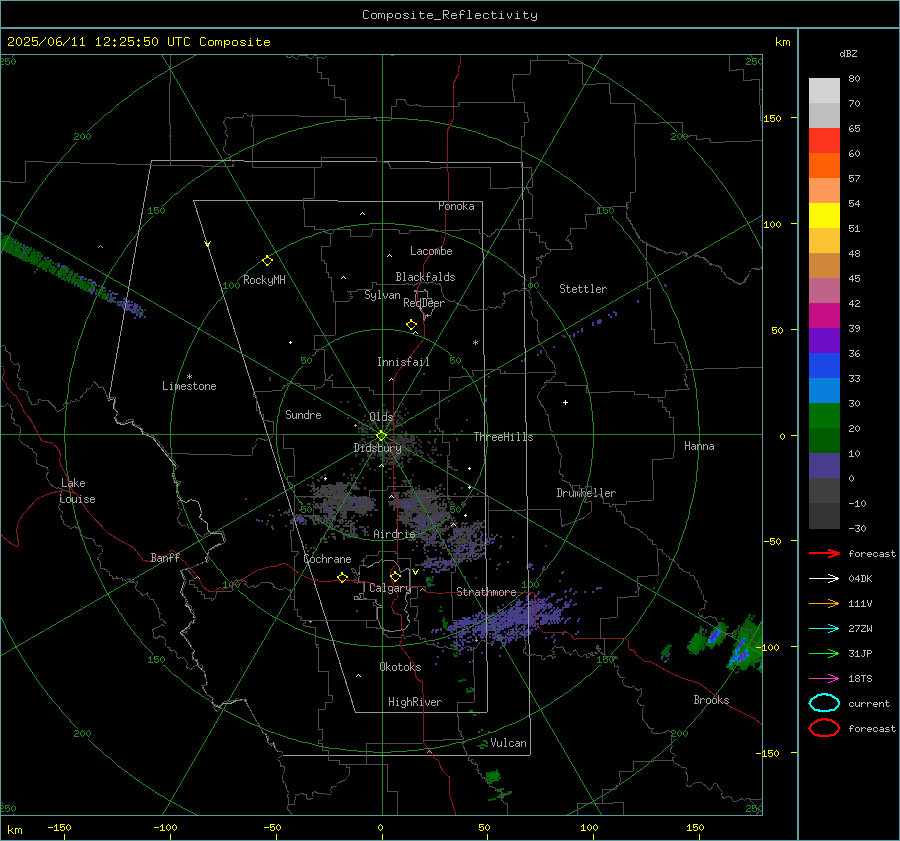Click the green 31JP arrow legend icon
This screenshot has height=841, width=900.
tap(824, 653)
